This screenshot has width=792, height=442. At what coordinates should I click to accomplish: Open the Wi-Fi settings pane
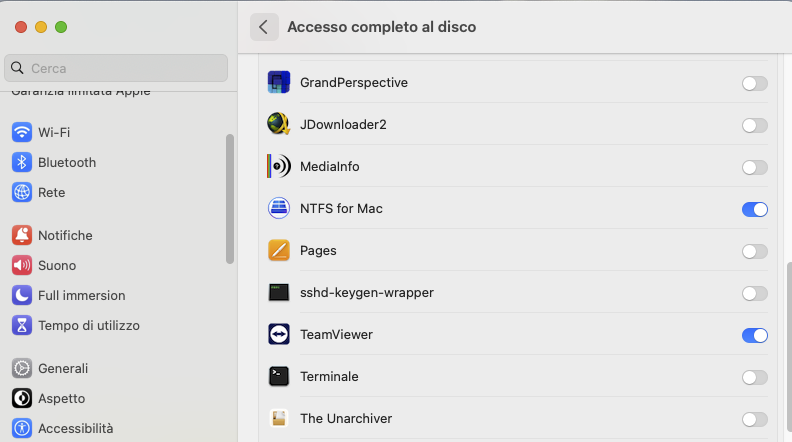(x=119, y=132)
